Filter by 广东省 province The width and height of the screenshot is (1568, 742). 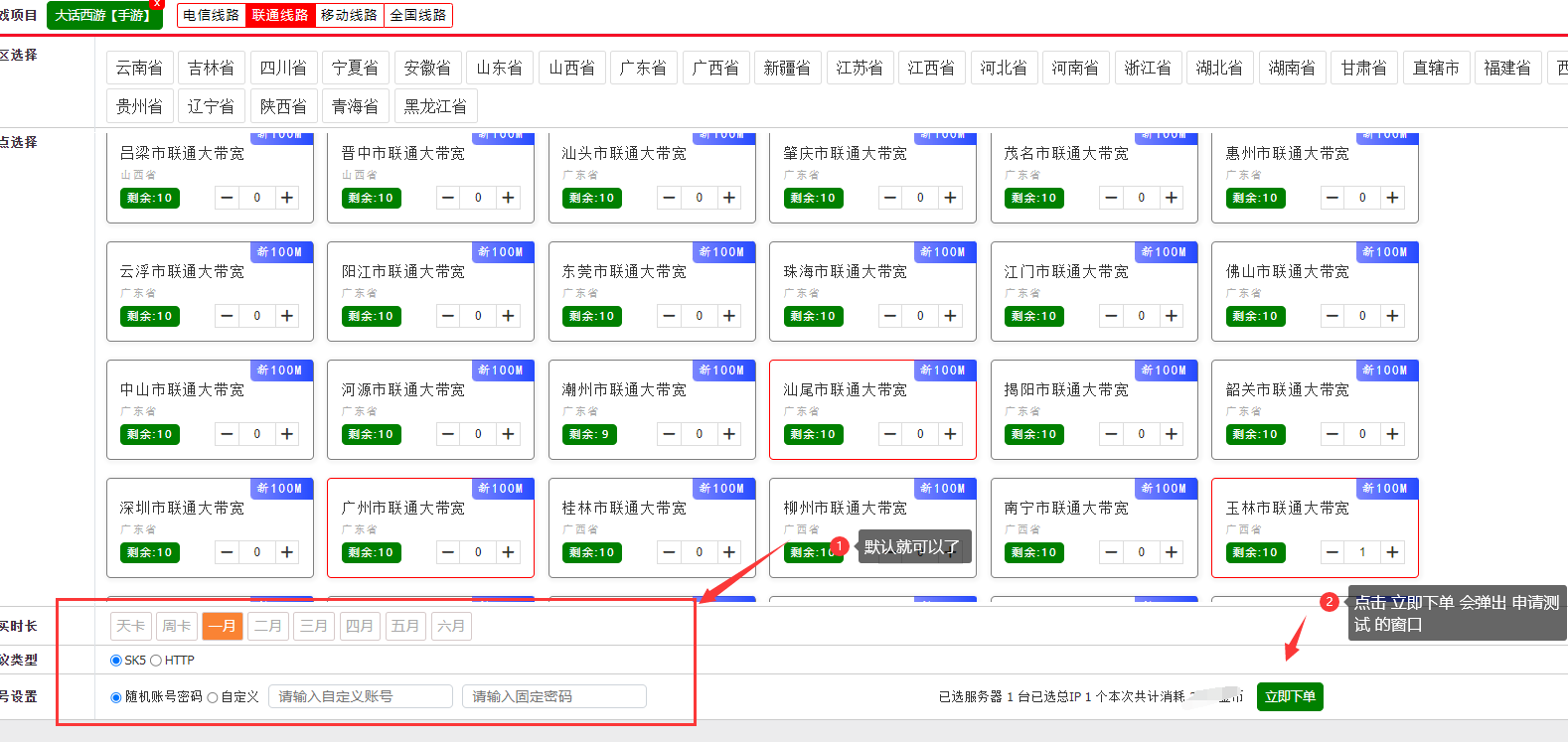click(643, 68)
